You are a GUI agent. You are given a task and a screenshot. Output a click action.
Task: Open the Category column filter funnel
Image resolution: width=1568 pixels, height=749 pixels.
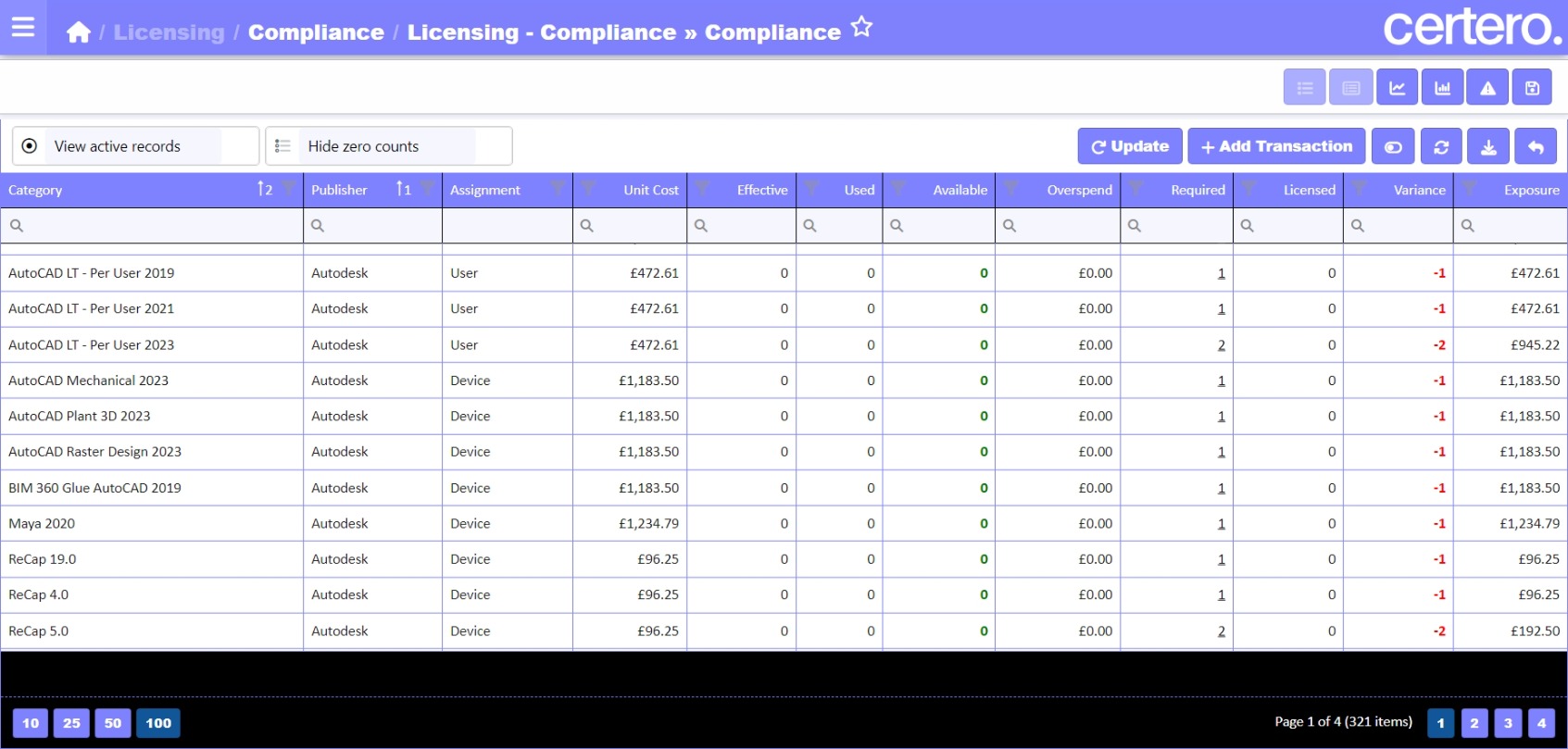(289, 189)
